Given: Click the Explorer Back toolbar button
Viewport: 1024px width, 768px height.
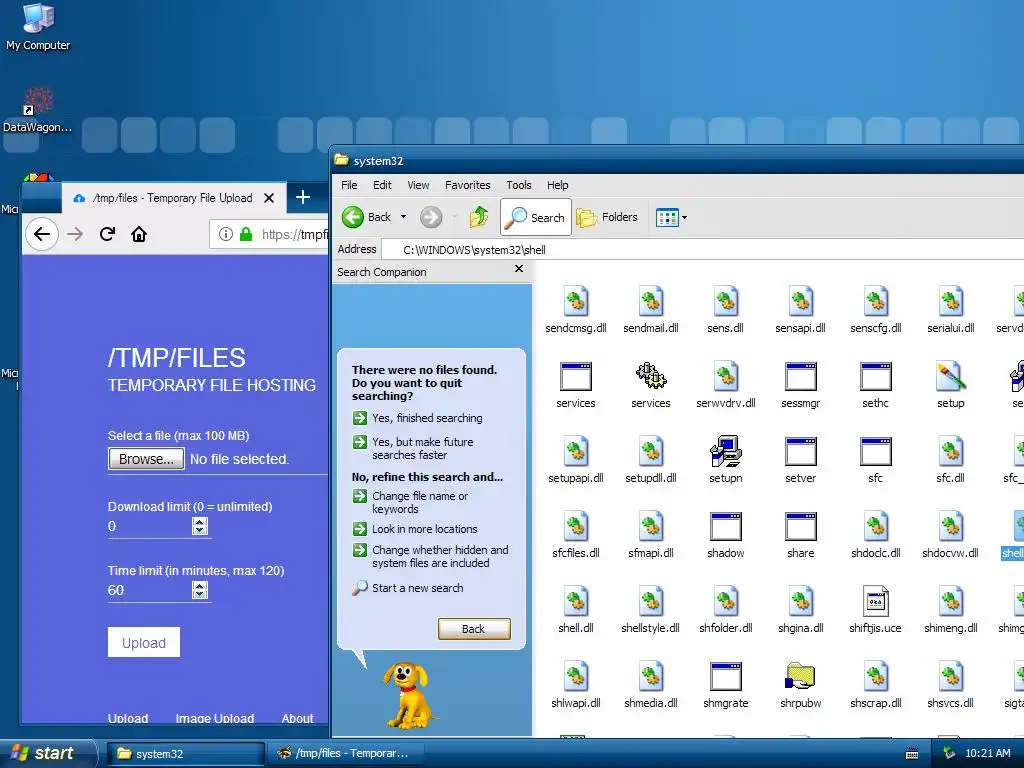Looking at the screenshot, I should coord(367,217).
